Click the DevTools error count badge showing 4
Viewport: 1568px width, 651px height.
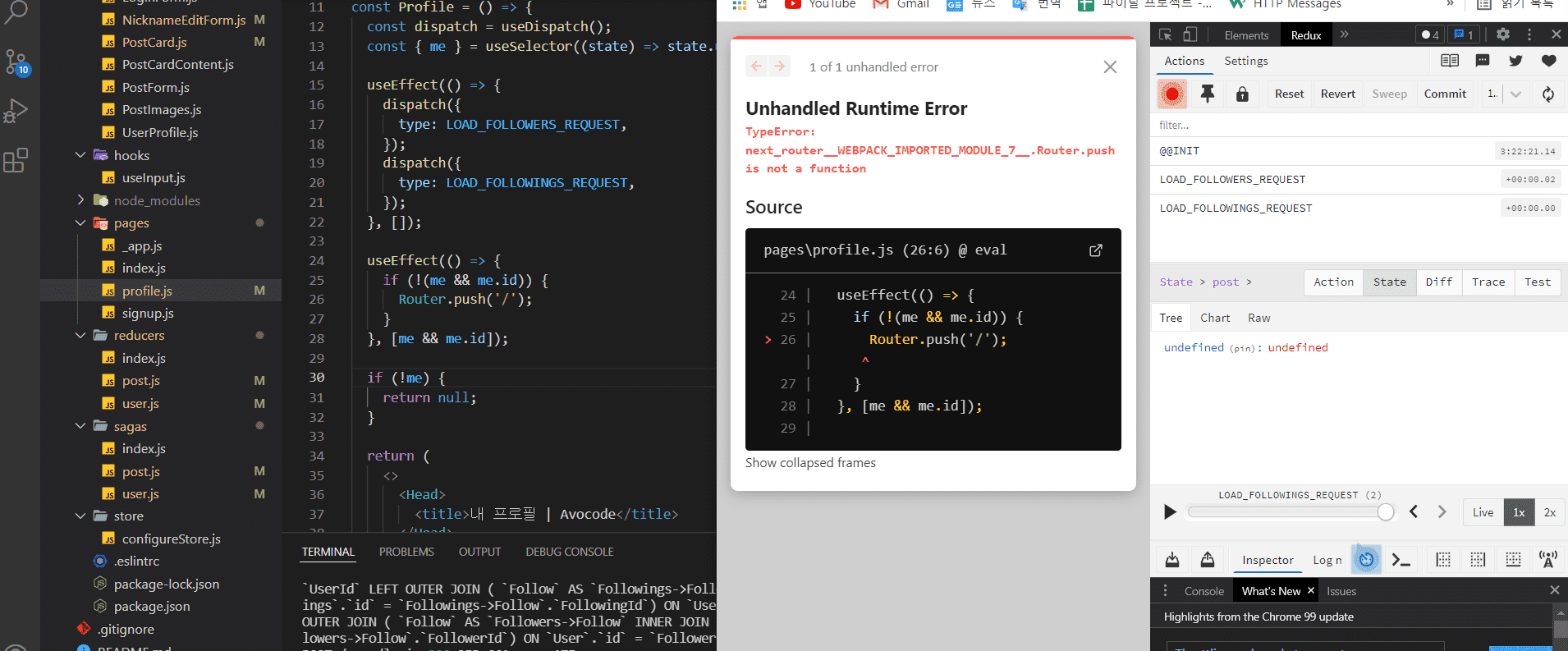pyautogui.click(x=1430, y=34)
